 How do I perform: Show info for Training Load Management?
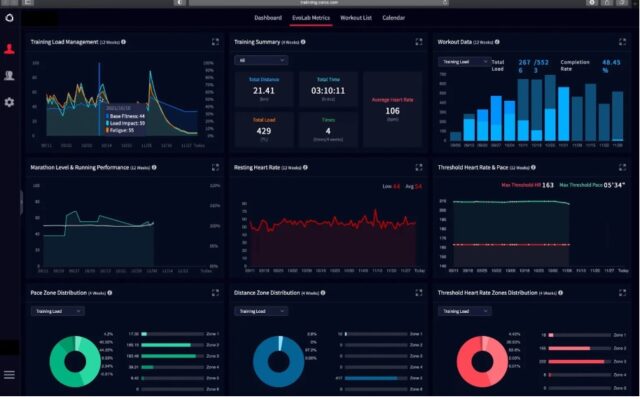124,42
